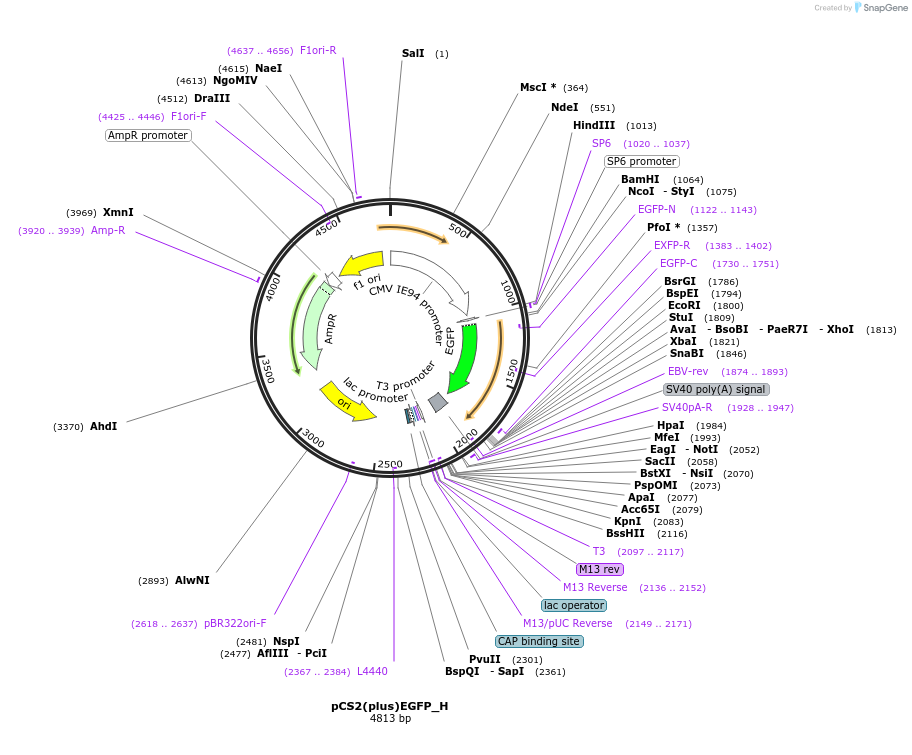This screenshot has width=912, height=755.
Task: Click the pCS2(plus)EGFP_H plasmid title
Action: coord(389,705)
